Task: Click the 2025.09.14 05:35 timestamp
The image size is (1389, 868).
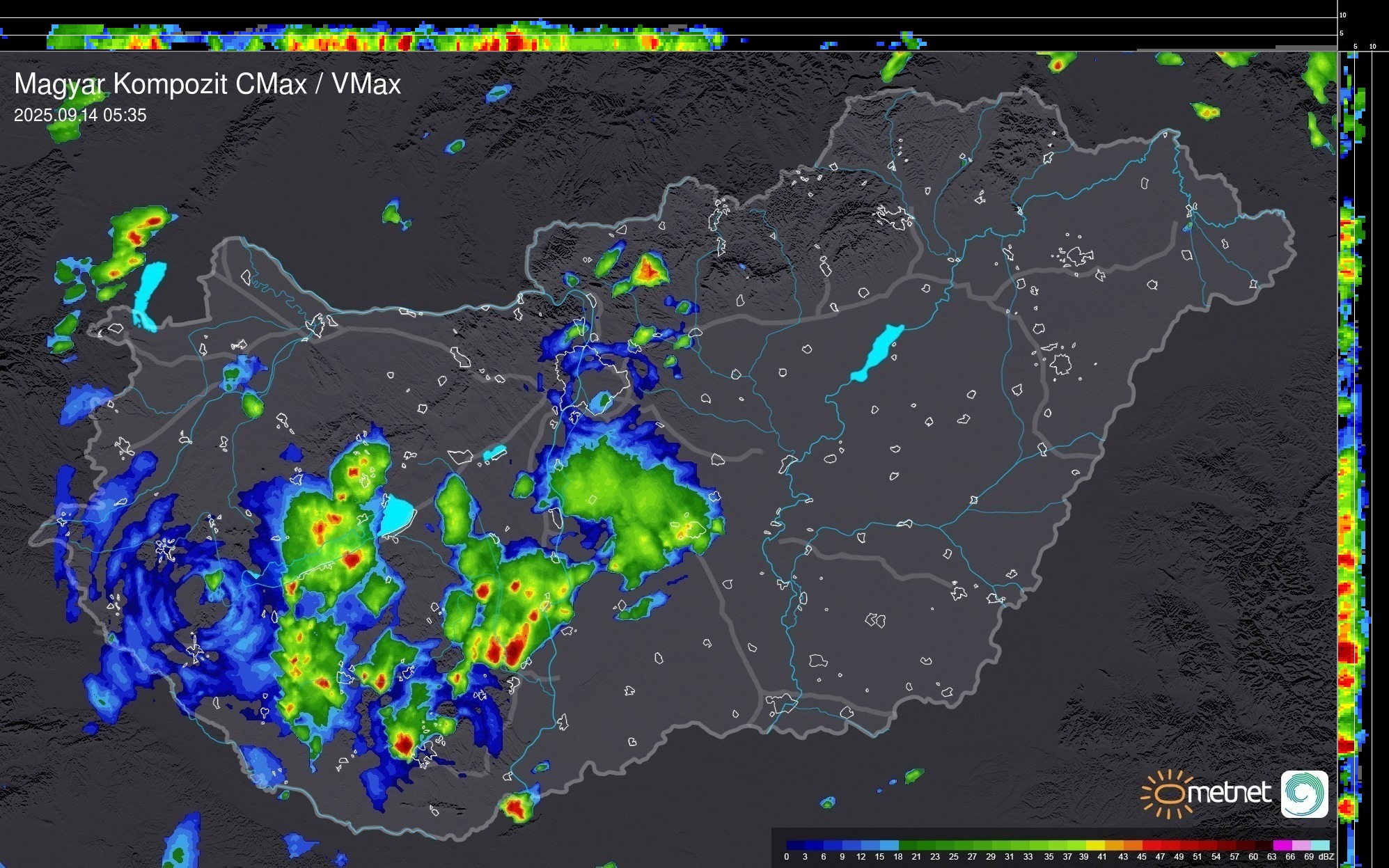Action: [x=80, y=116]
